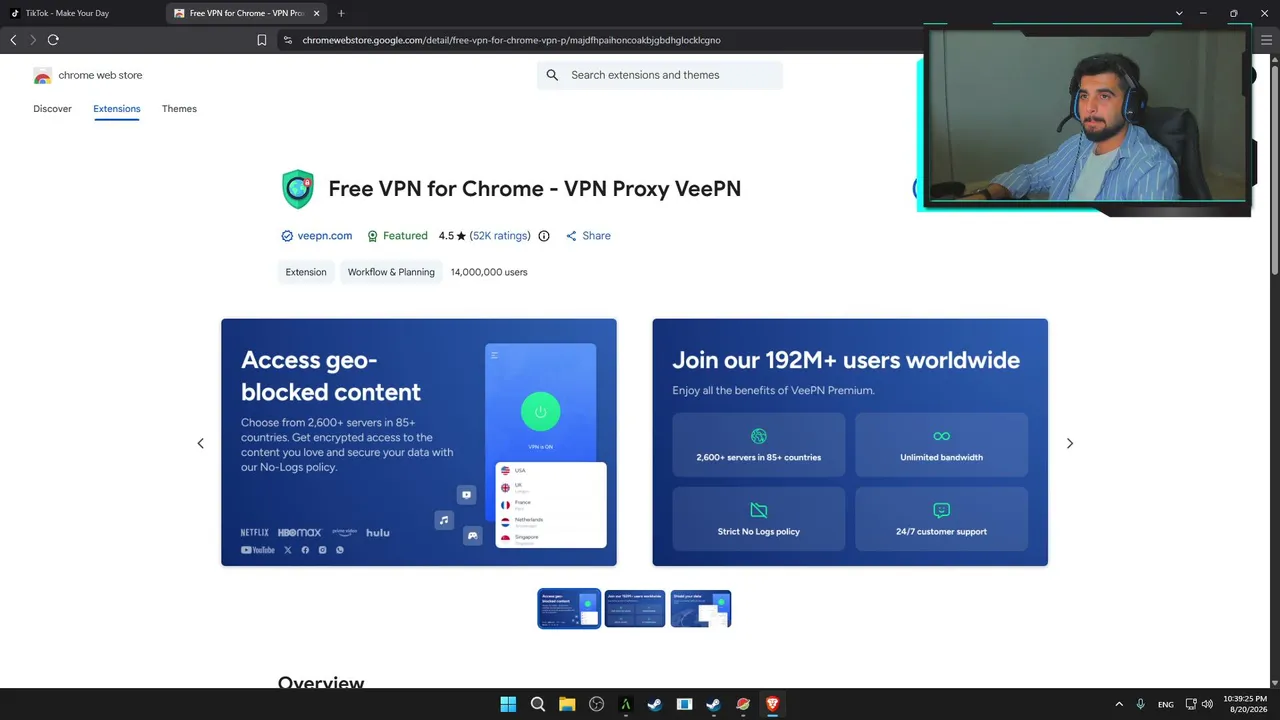This screenshot has width=1280, height=720.
Task: Click the search magnifier icon
Action: click(552, 75)
